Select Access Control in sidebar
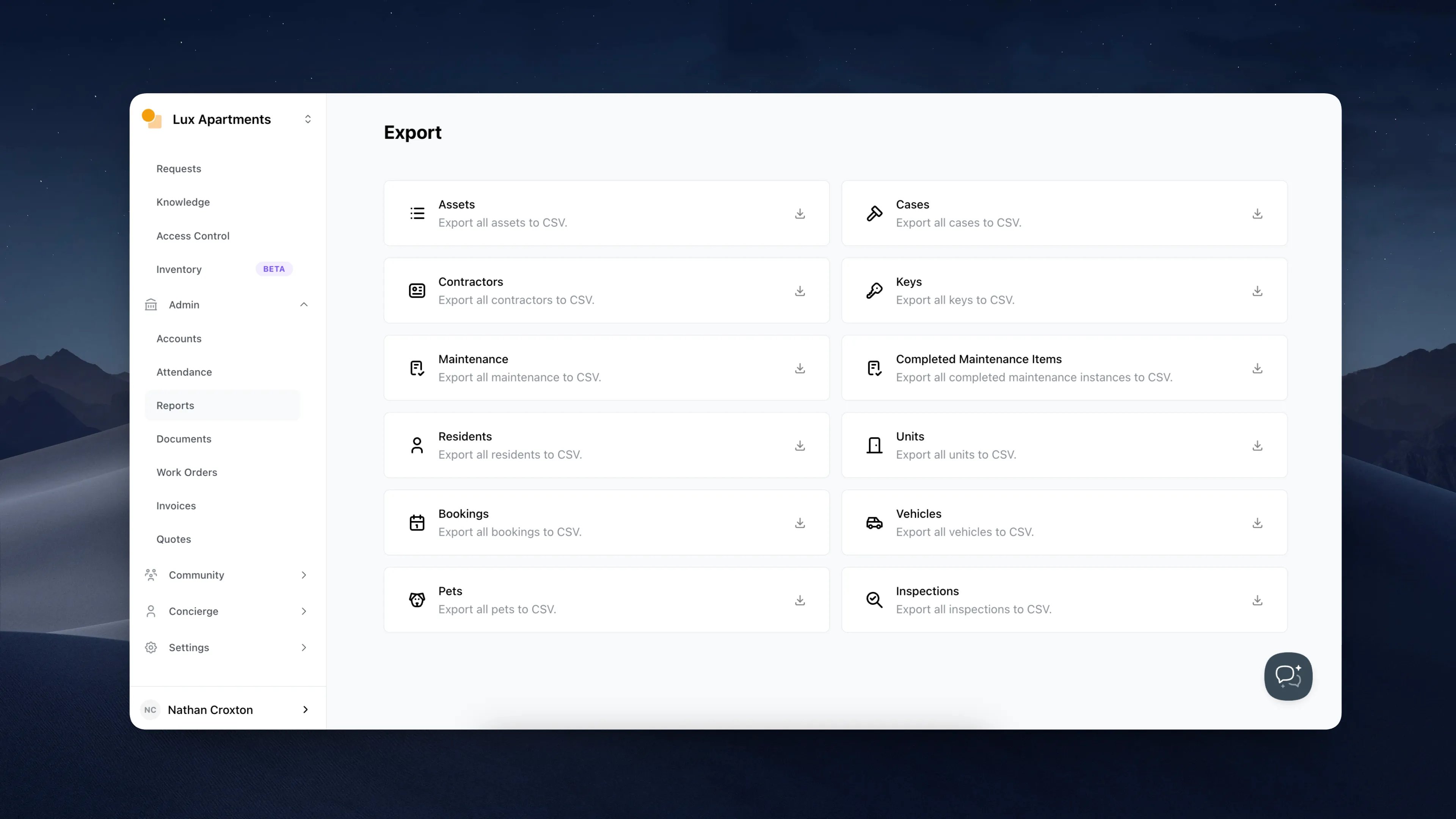The image size is (1456, 819). [193, 236]
